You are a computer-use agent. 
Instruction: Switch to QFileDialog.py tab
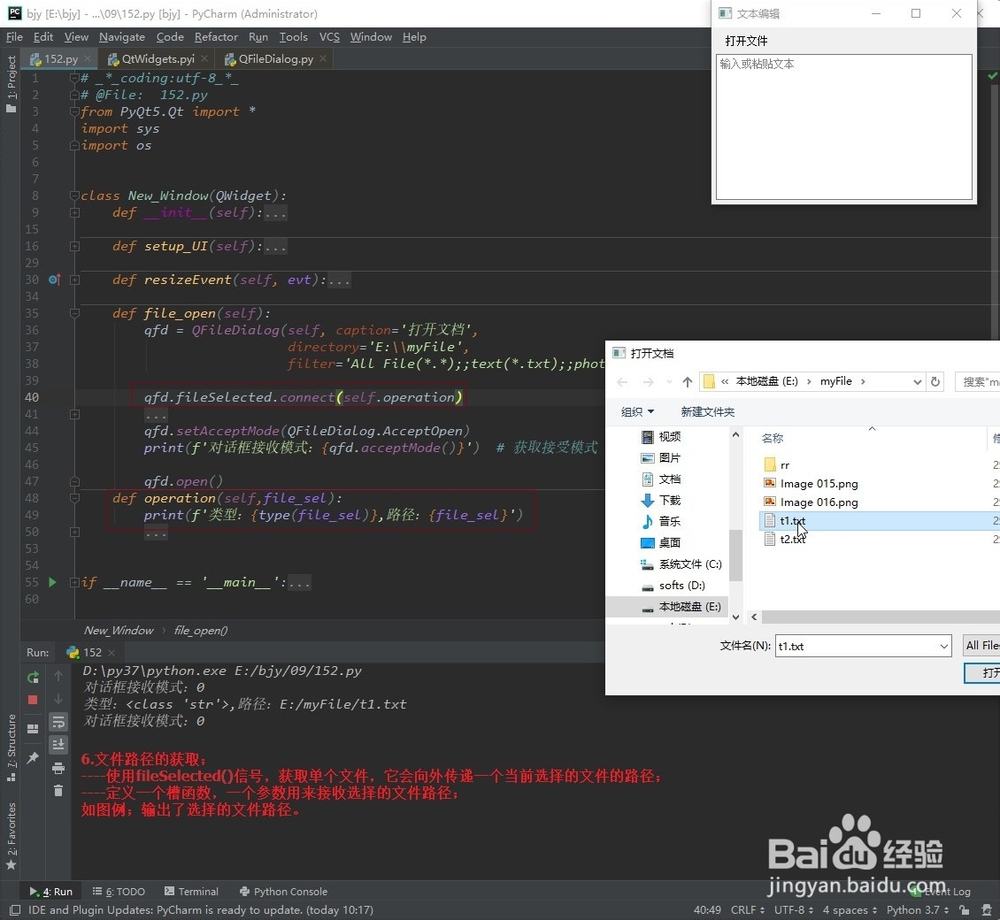tap(276, 59)
